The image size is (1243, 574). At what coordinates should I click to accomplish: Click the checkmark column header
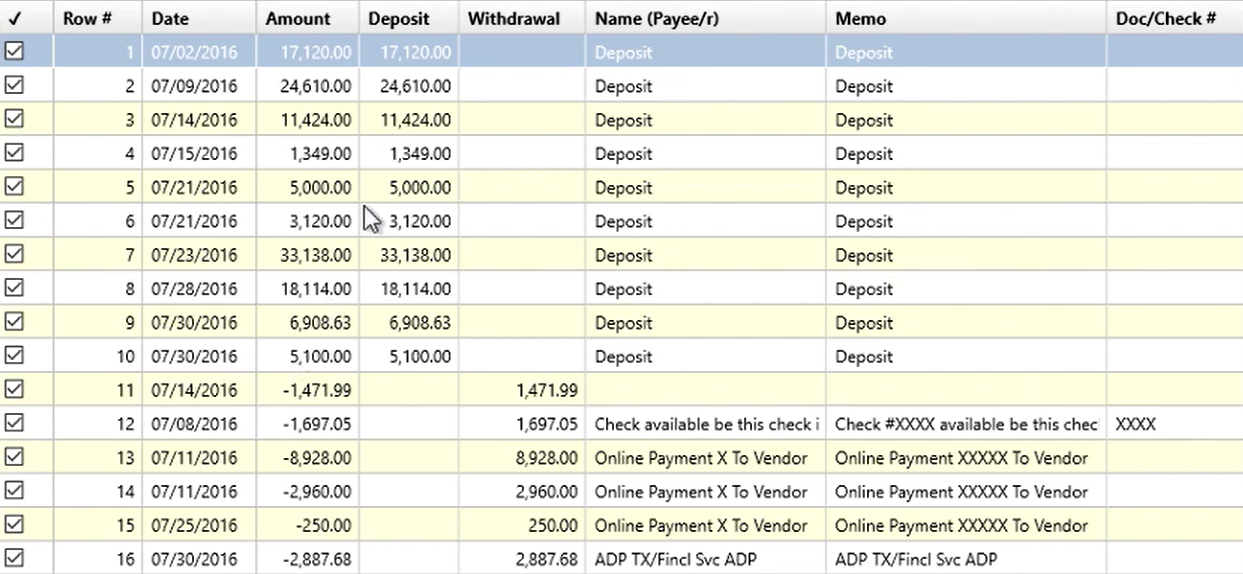[x=27, y=18]
